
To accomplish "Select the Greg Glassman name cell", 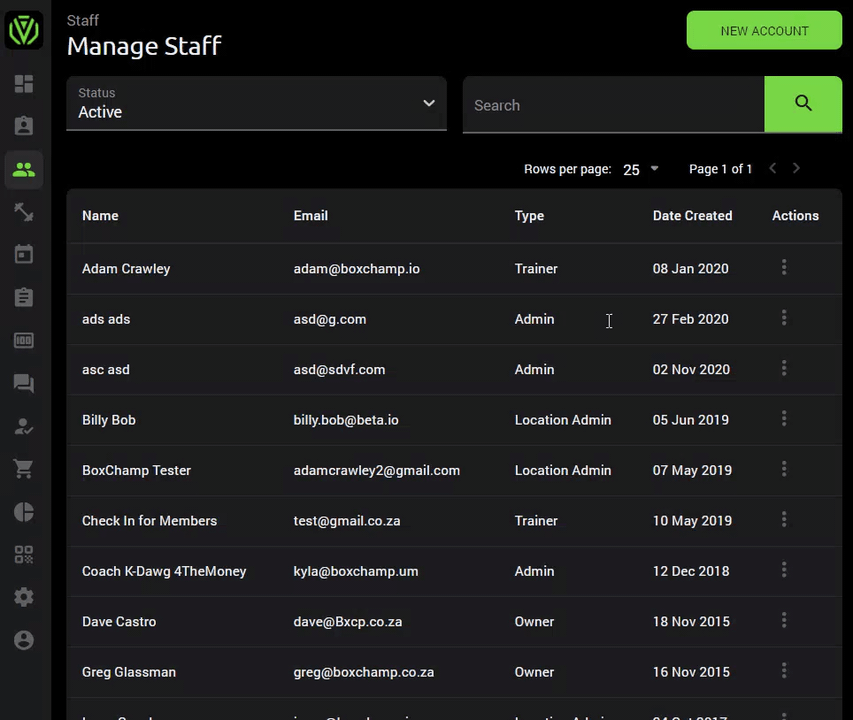I will tap(129, 672).
